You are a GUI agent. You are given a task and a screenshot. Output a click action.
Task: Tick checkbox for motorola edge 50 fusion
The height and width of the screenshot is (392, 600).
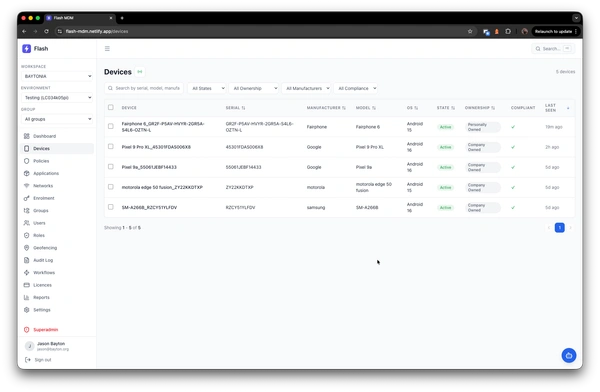pos(111,187)
